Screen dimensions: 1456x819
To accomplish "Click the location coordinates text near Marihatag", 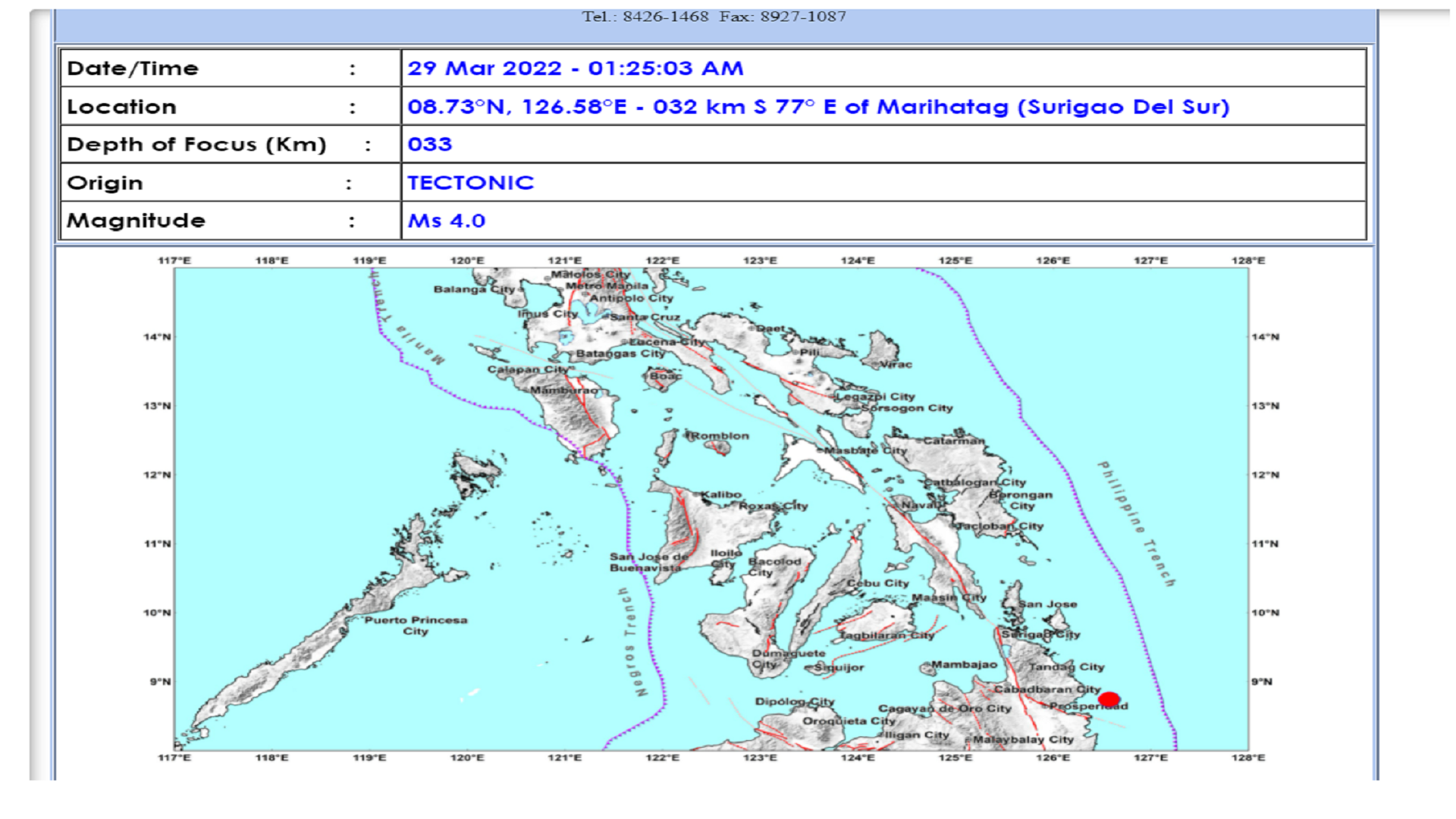I will tap(818, 107).
